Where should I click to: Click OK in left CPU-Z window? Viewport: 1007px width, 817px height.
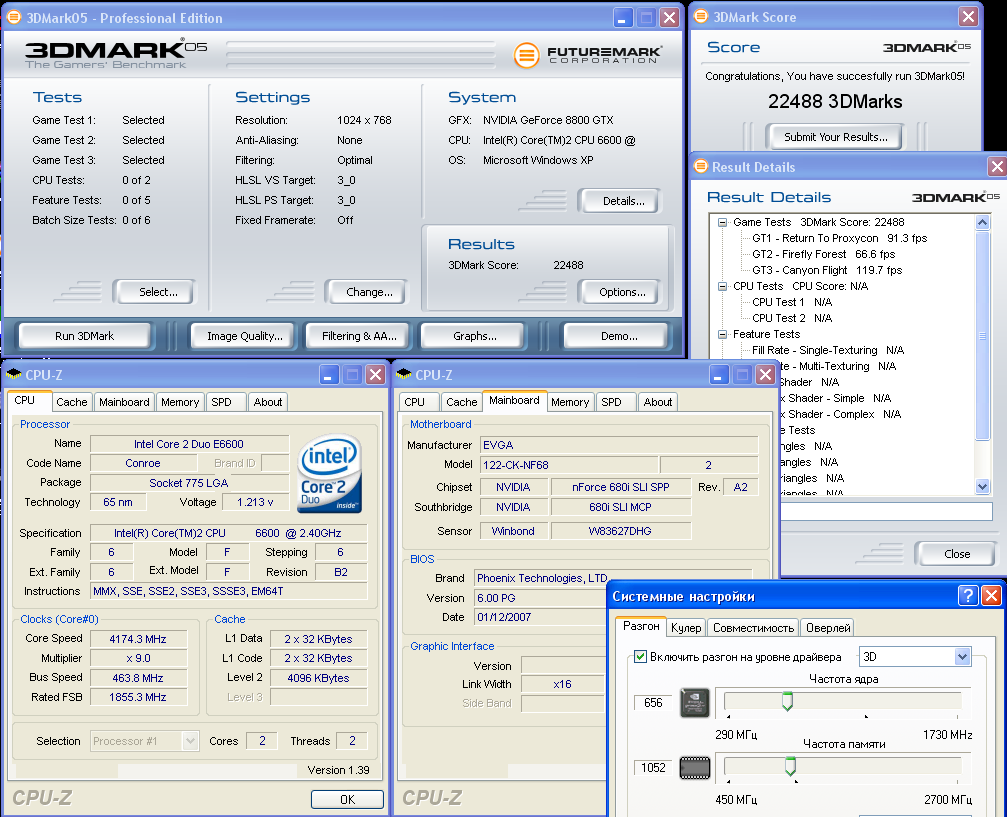click(x=347, y=799)
